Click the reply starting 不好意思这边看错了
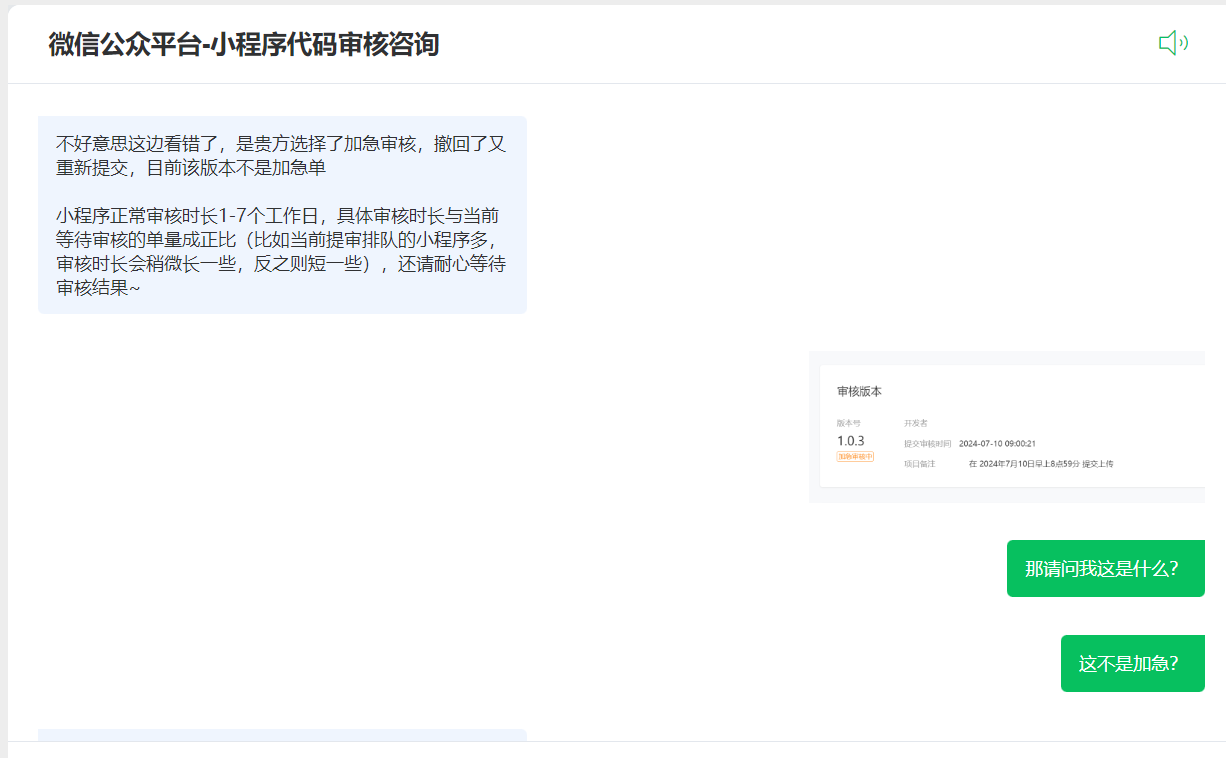The image size is (1226, 758). (x=282, y=215)
